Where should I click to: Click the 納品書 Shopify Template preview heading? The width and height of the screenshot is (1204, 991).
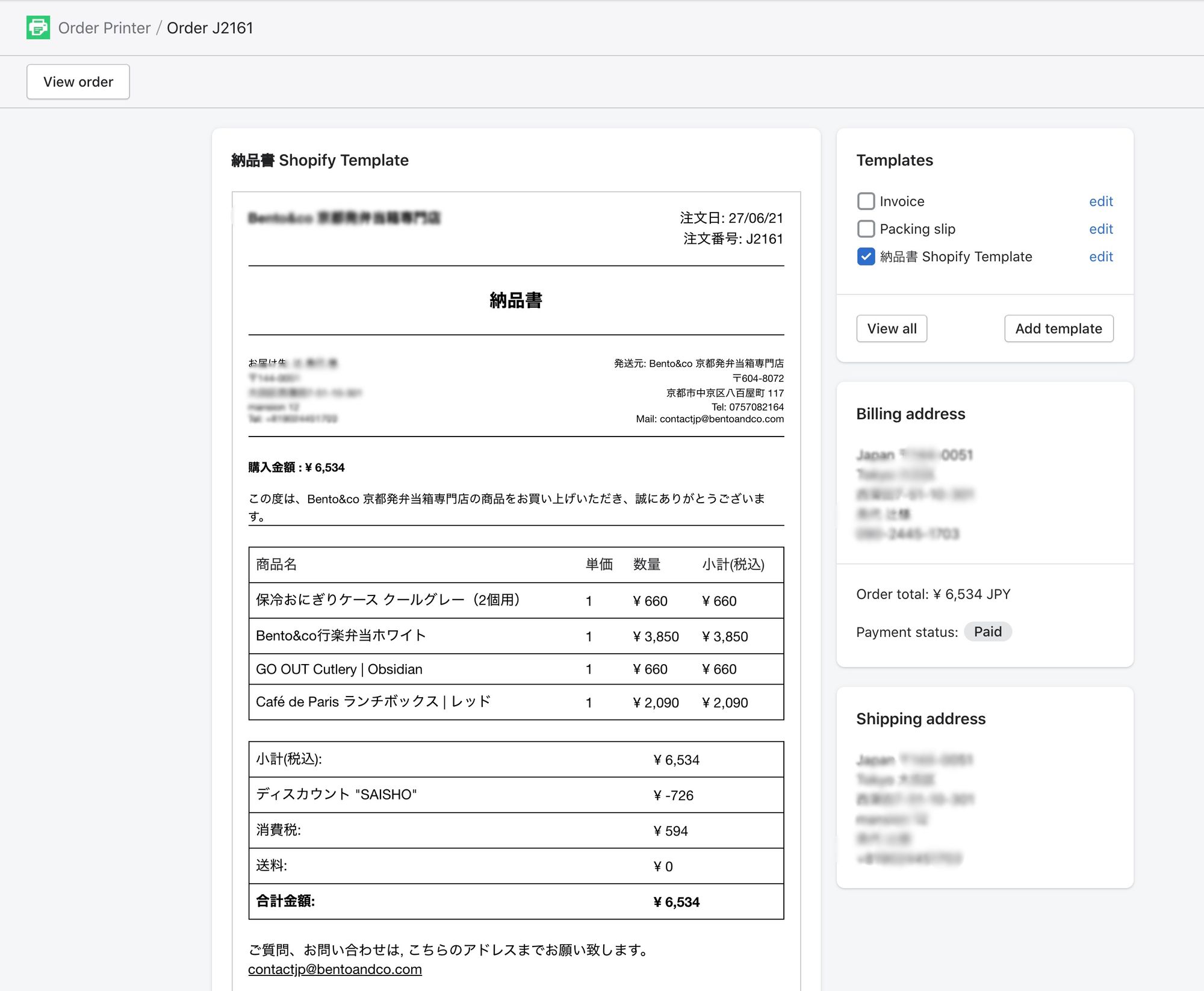tap(320, 160)
